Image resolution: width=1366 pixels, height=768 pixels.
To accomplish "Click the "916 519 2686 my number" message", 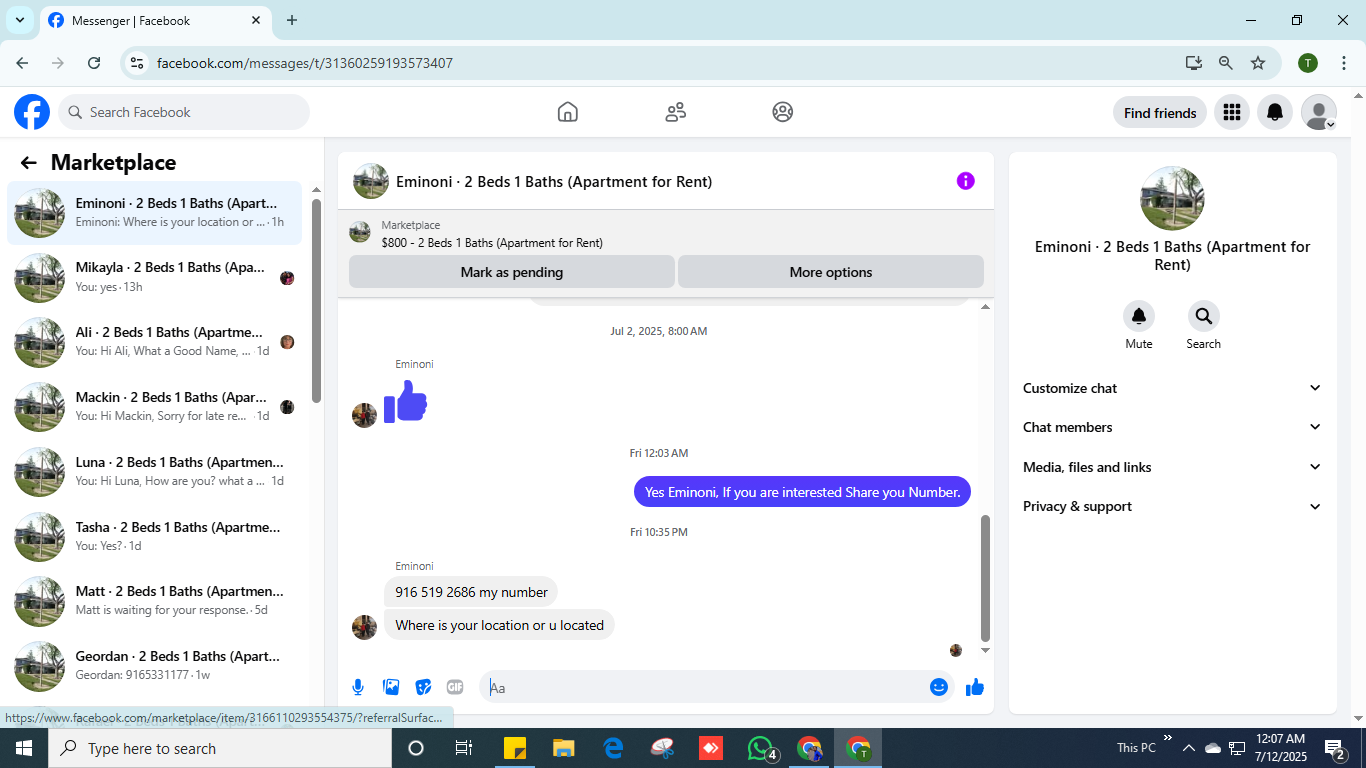I will 471,592.
